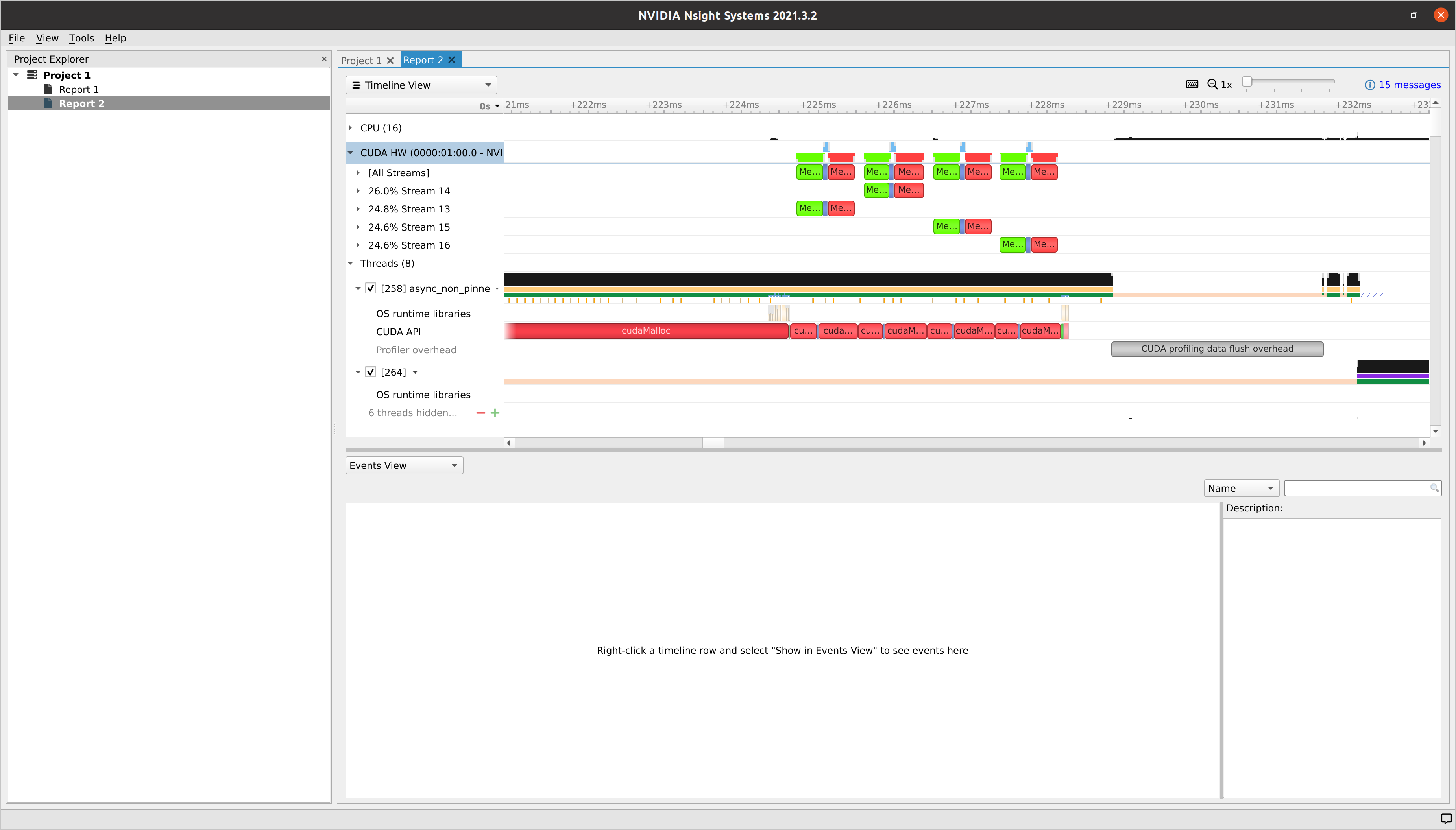Select Report 2 in Project Explorer

tap(81, 104)
